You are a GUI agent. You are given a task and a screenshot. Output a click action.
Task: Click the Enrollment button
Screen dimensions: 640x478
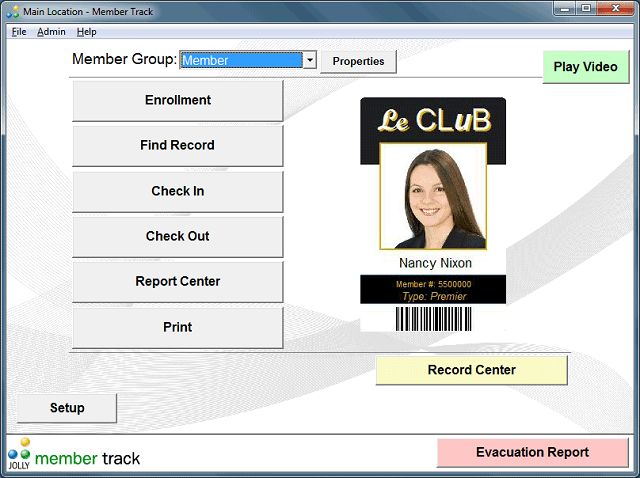coord(177,100)
